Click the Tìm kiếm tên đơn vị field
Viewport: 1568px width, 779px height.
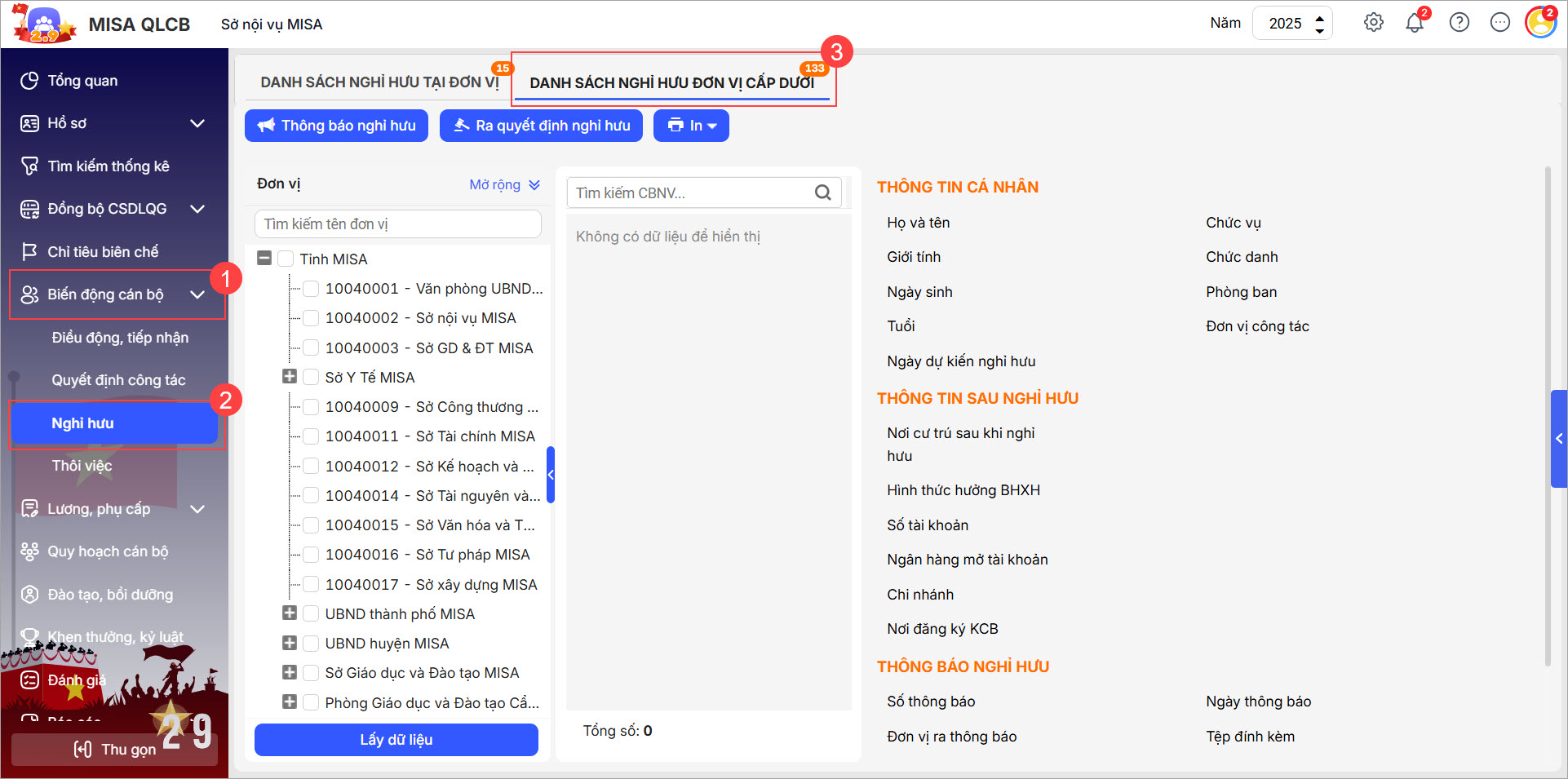pos(397,224)
